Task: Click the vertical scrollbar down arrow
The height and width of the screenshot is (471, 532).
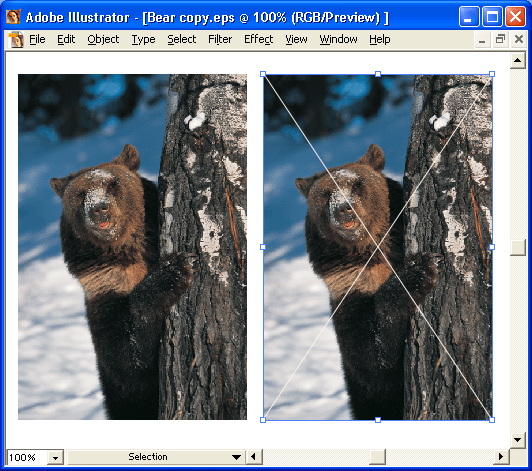Action: tap(517, 440)
